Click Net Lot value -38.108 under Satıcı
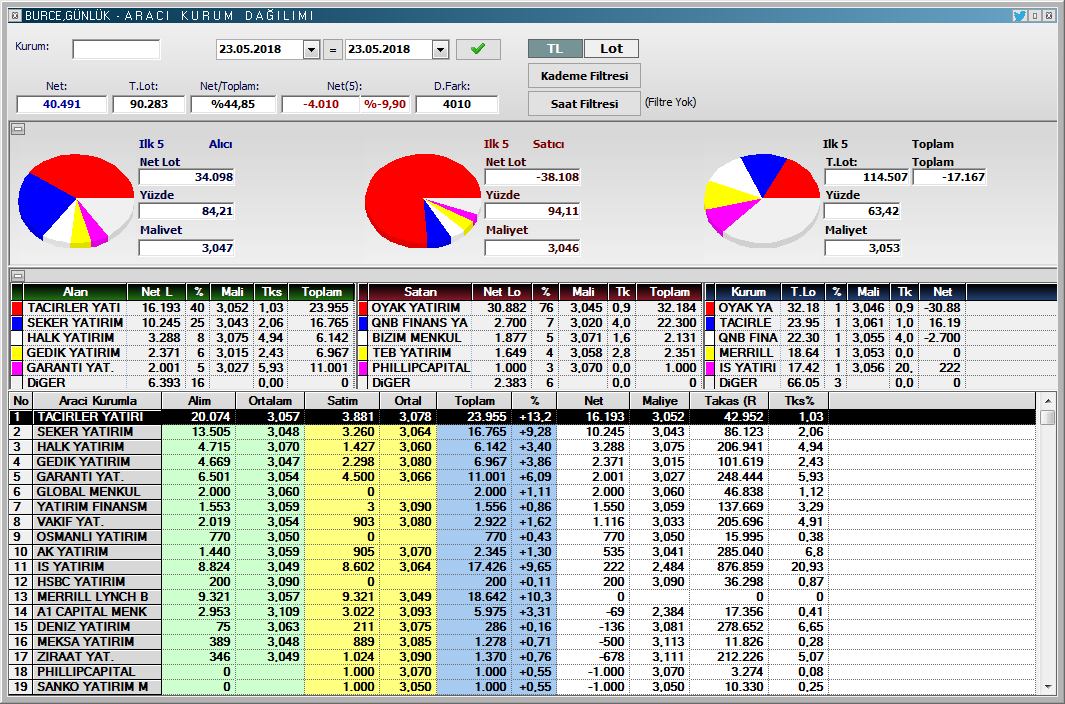 pyautogui.click(x=532, y=177)
